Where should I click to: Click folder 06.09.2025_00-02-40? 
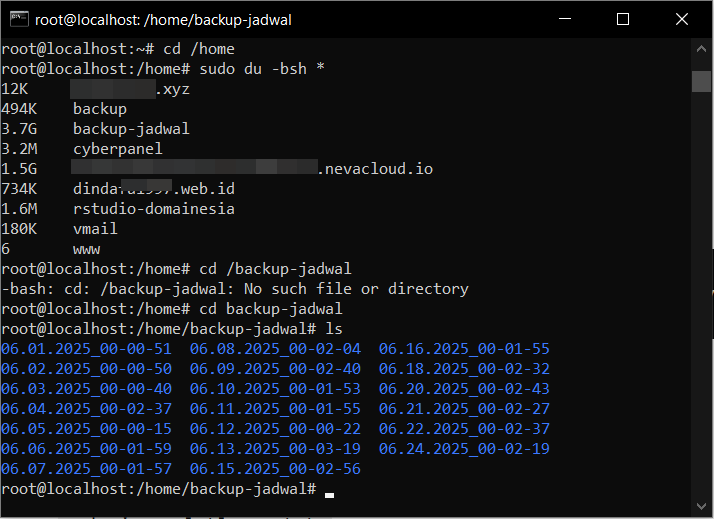pos(275,369)
